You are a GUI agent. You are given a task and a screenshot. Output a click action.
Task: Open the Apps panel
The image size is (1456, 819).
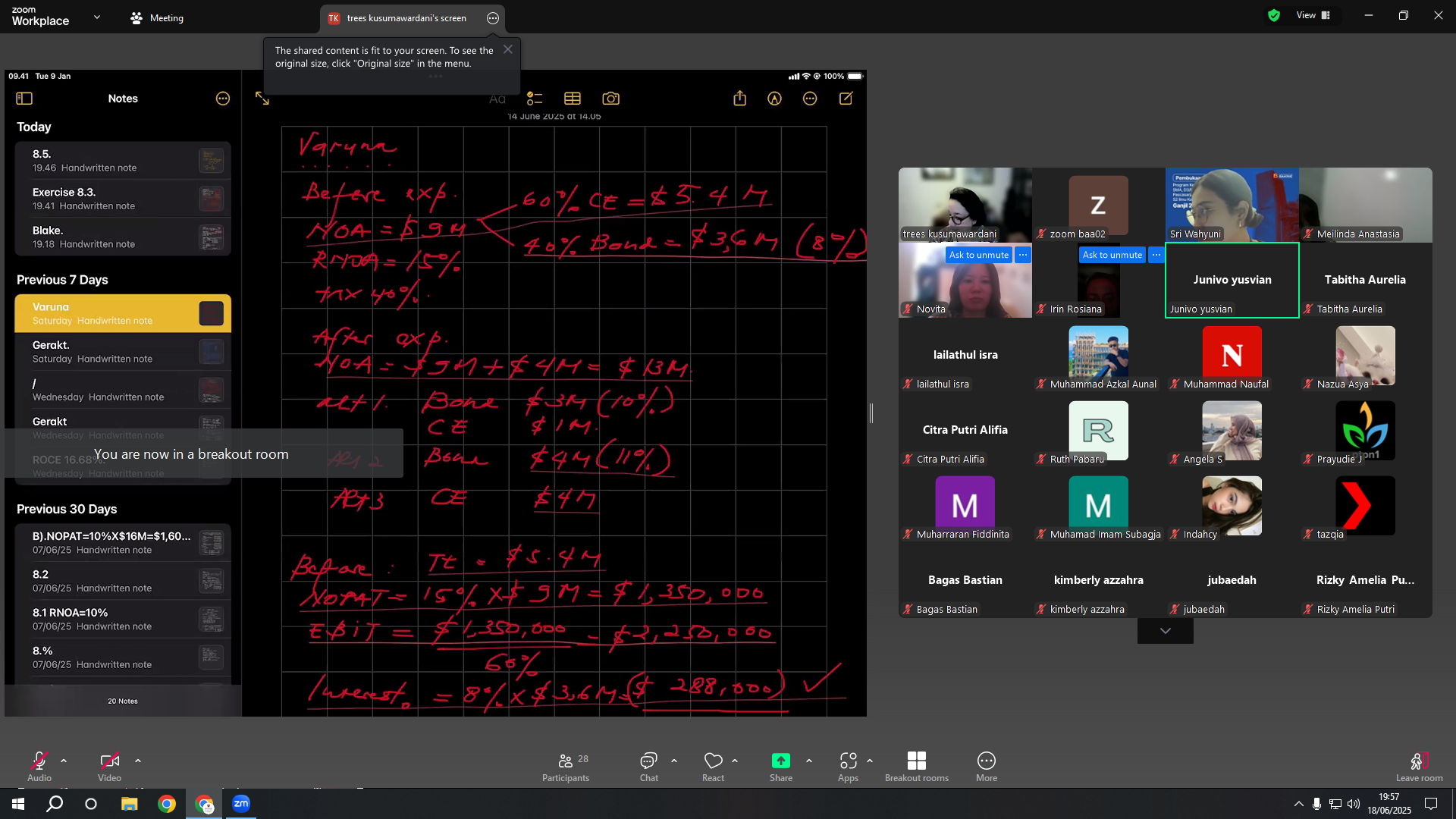coord(848,766)
